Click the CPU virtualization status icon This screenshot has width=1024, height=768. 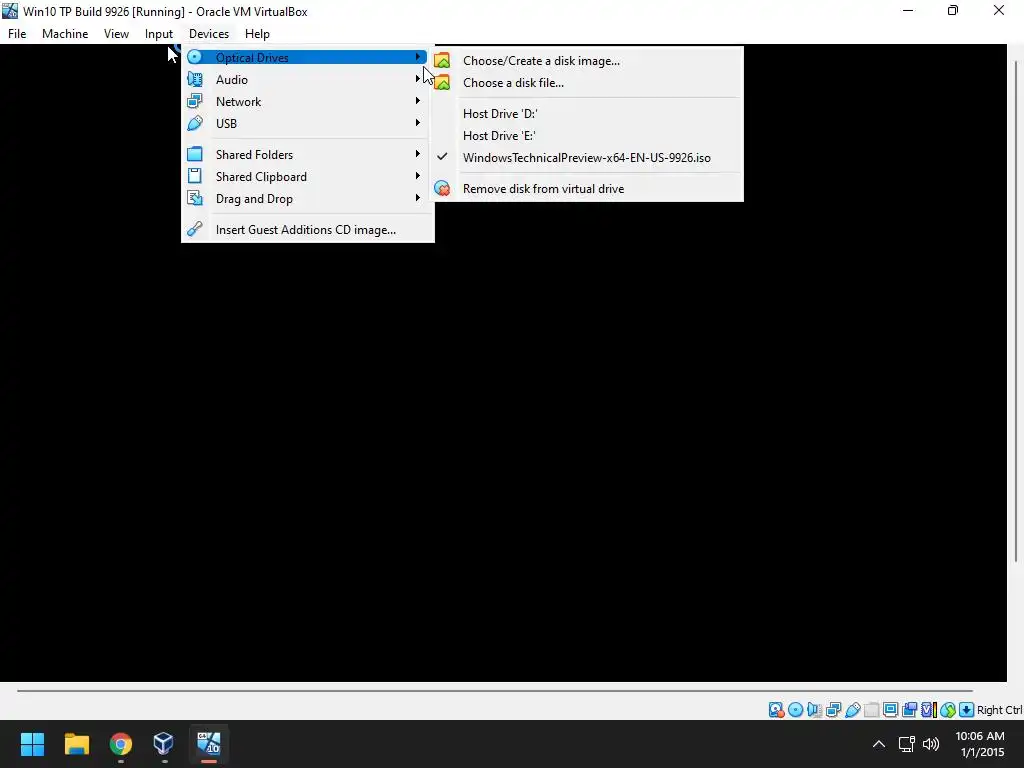coord(929,710)
